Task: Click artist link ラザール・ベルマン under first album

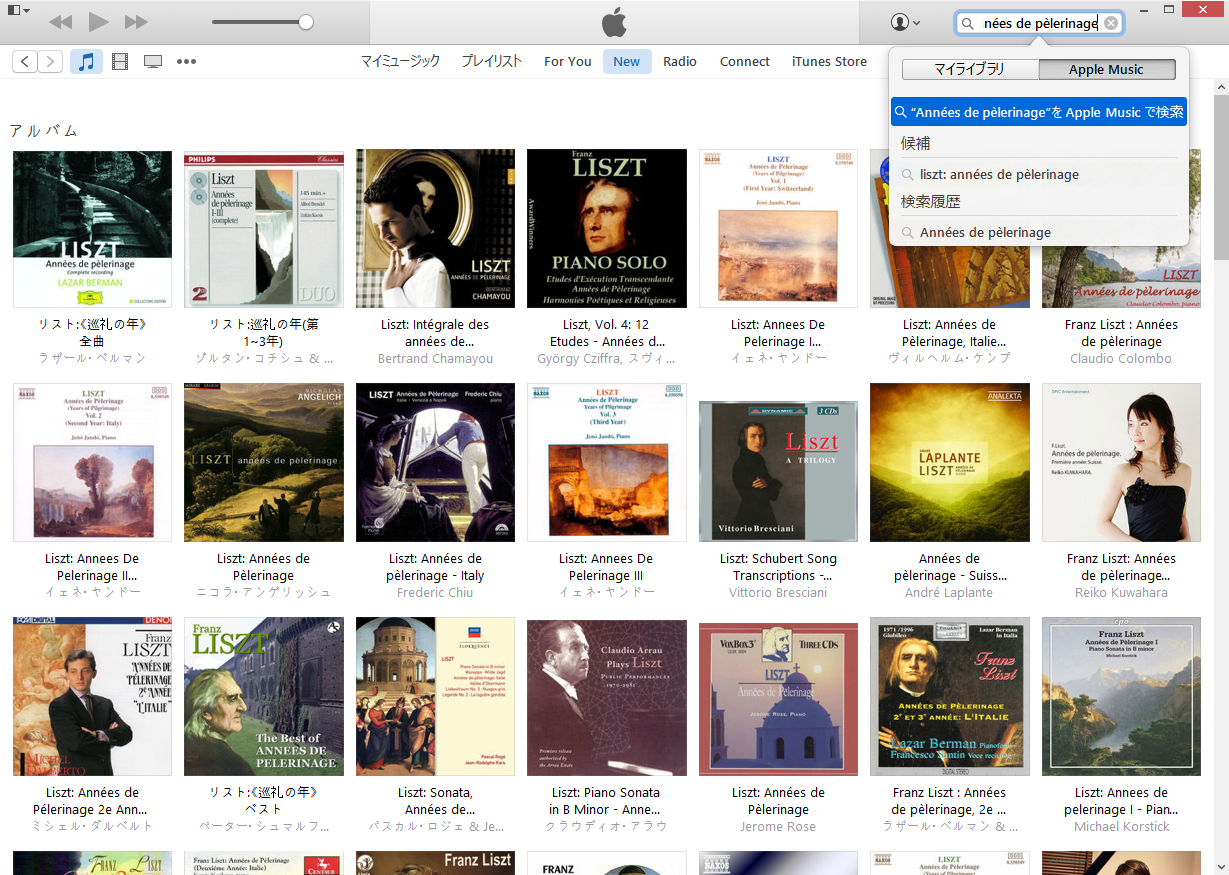Action: tap(93, 358)
